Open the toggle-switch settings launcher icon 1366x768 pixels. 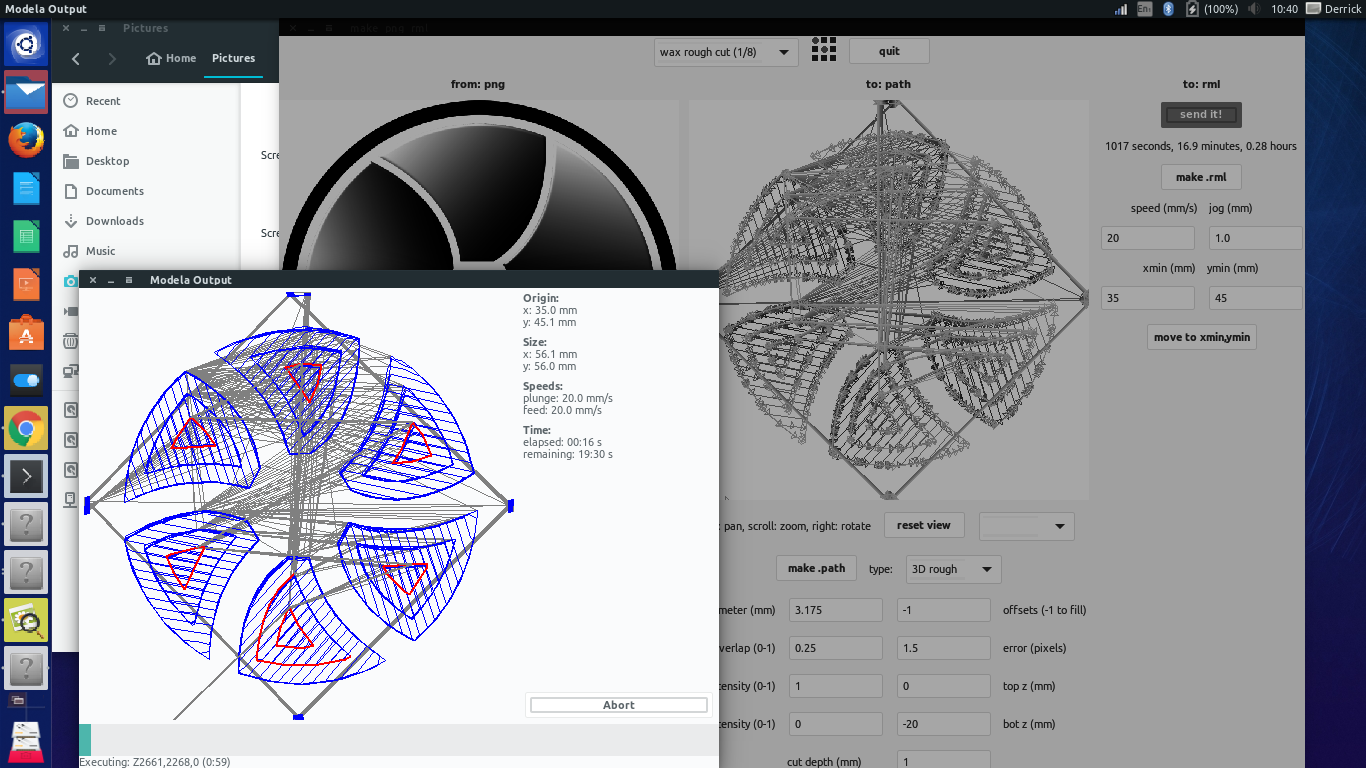[26, 380]
